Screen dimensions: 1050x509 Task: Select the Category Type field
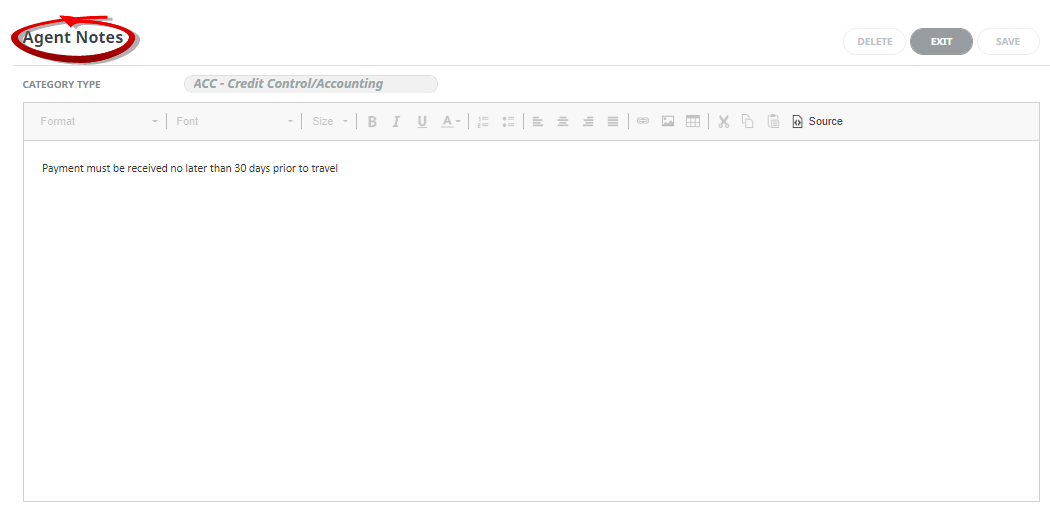click(x=311, y=84)
